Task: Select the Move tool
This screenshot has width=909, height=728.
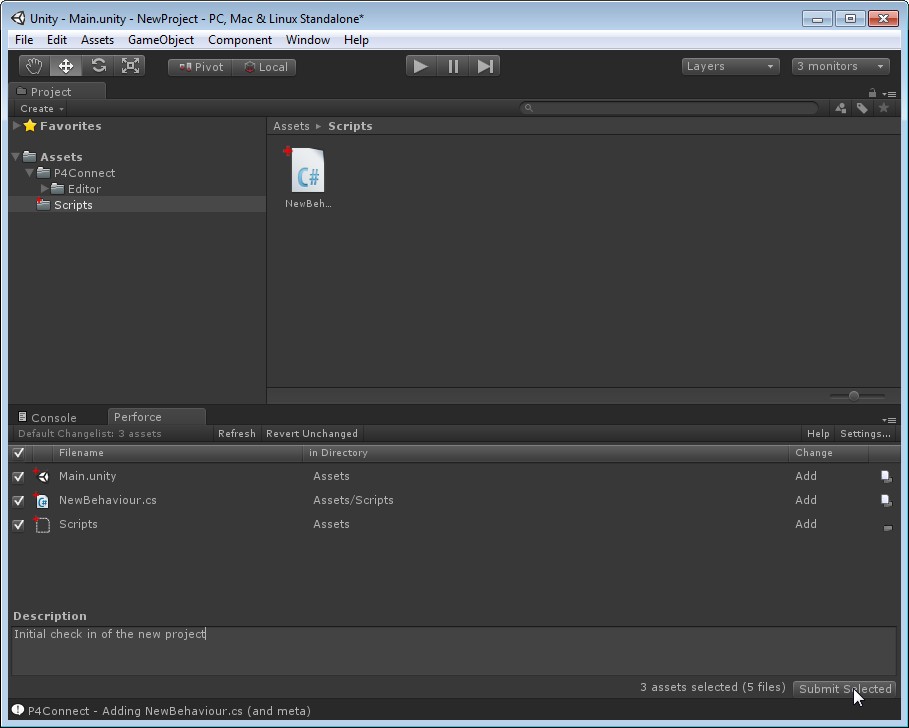Action: point(66,66)
